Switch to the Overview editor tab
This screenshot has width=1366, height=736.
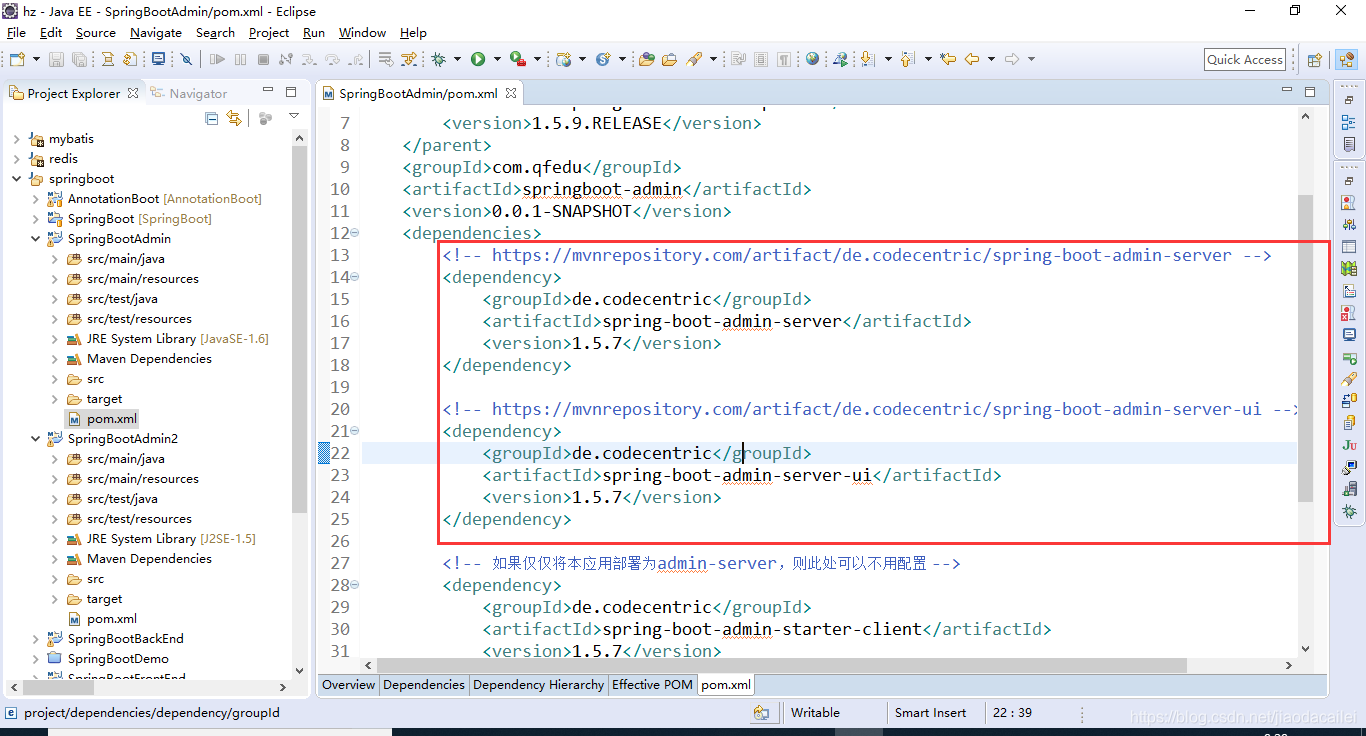pos(348,685)
